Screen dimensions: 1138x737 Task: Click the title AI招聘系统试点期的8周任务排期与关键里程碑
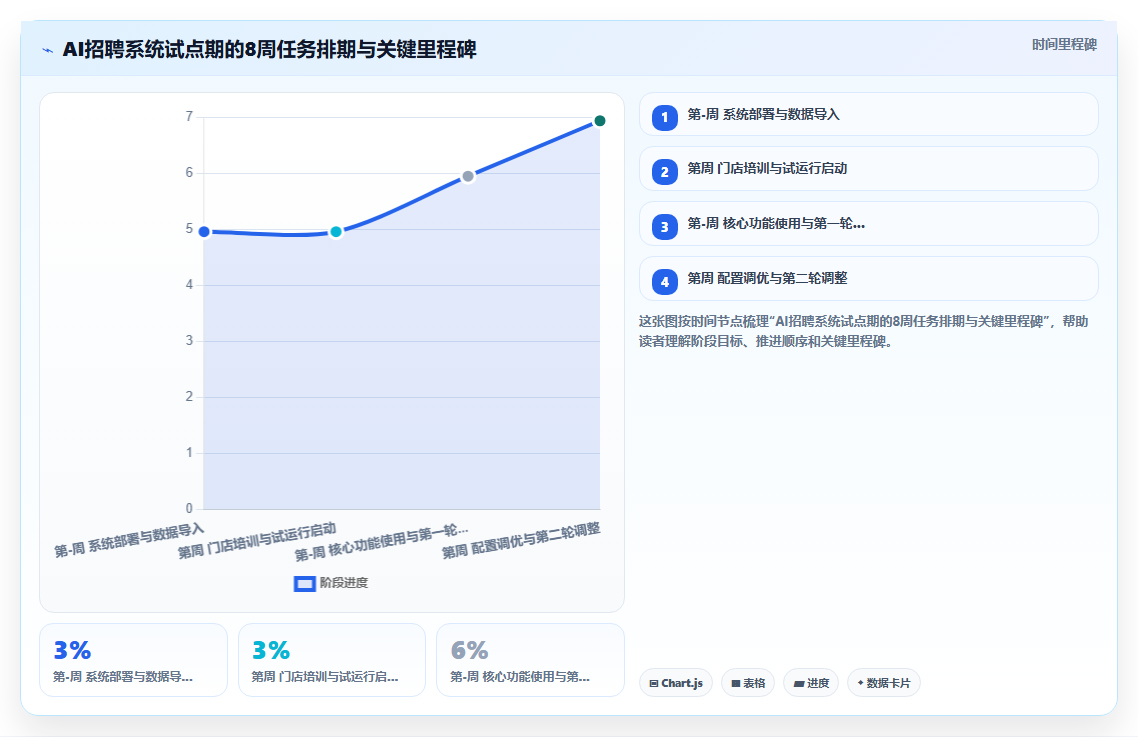point(269,49)
